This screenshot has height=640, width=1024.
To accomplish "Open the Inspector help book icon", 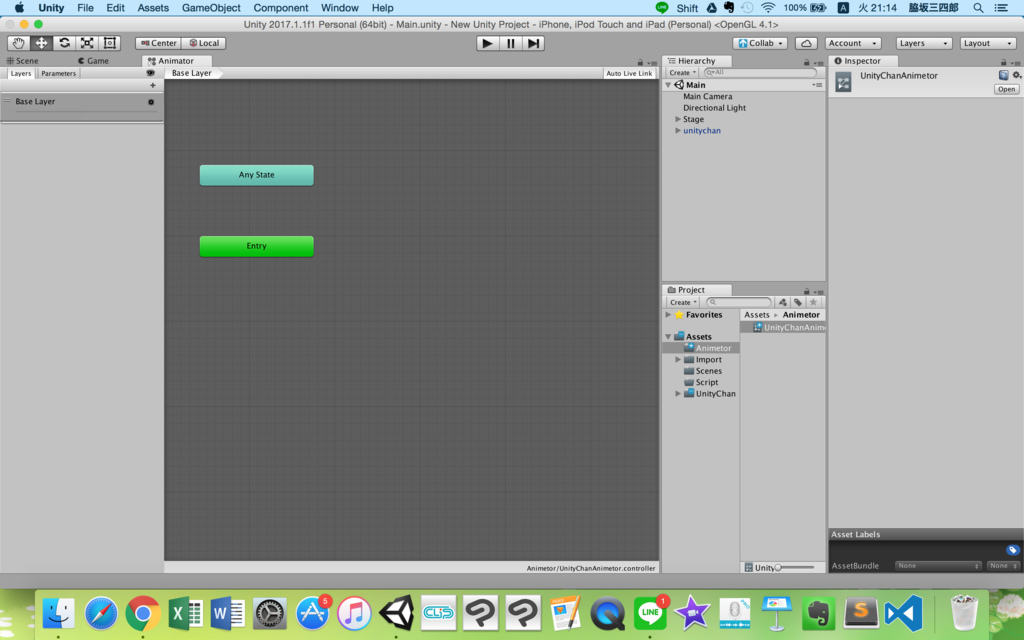I will pyautogui.click(x=1004, y=75).
